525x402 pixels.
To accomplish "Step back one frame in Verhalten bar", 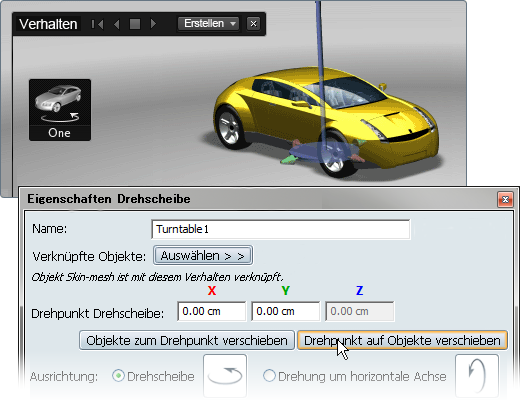I will tap(117, 24).
